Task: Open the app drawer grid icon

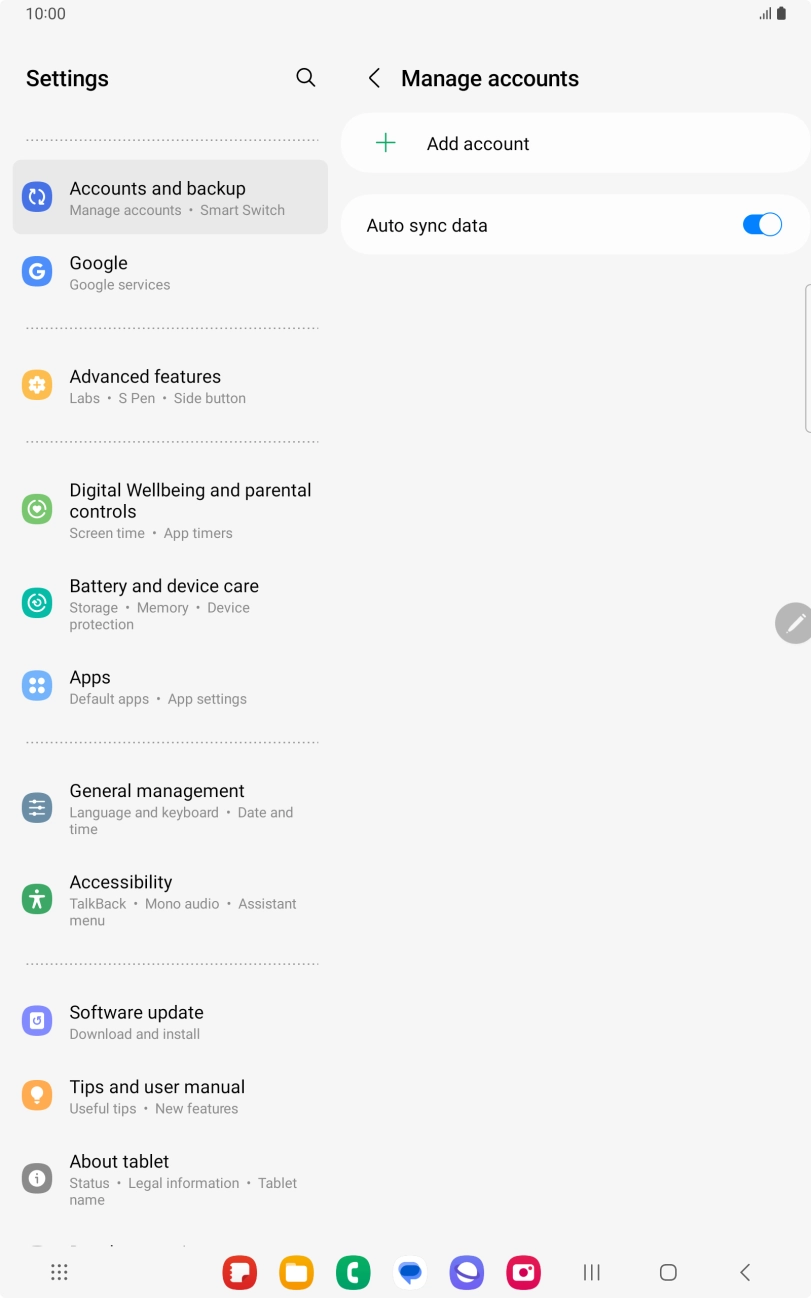Action: pyautogui.click(x=59, y=1272)
